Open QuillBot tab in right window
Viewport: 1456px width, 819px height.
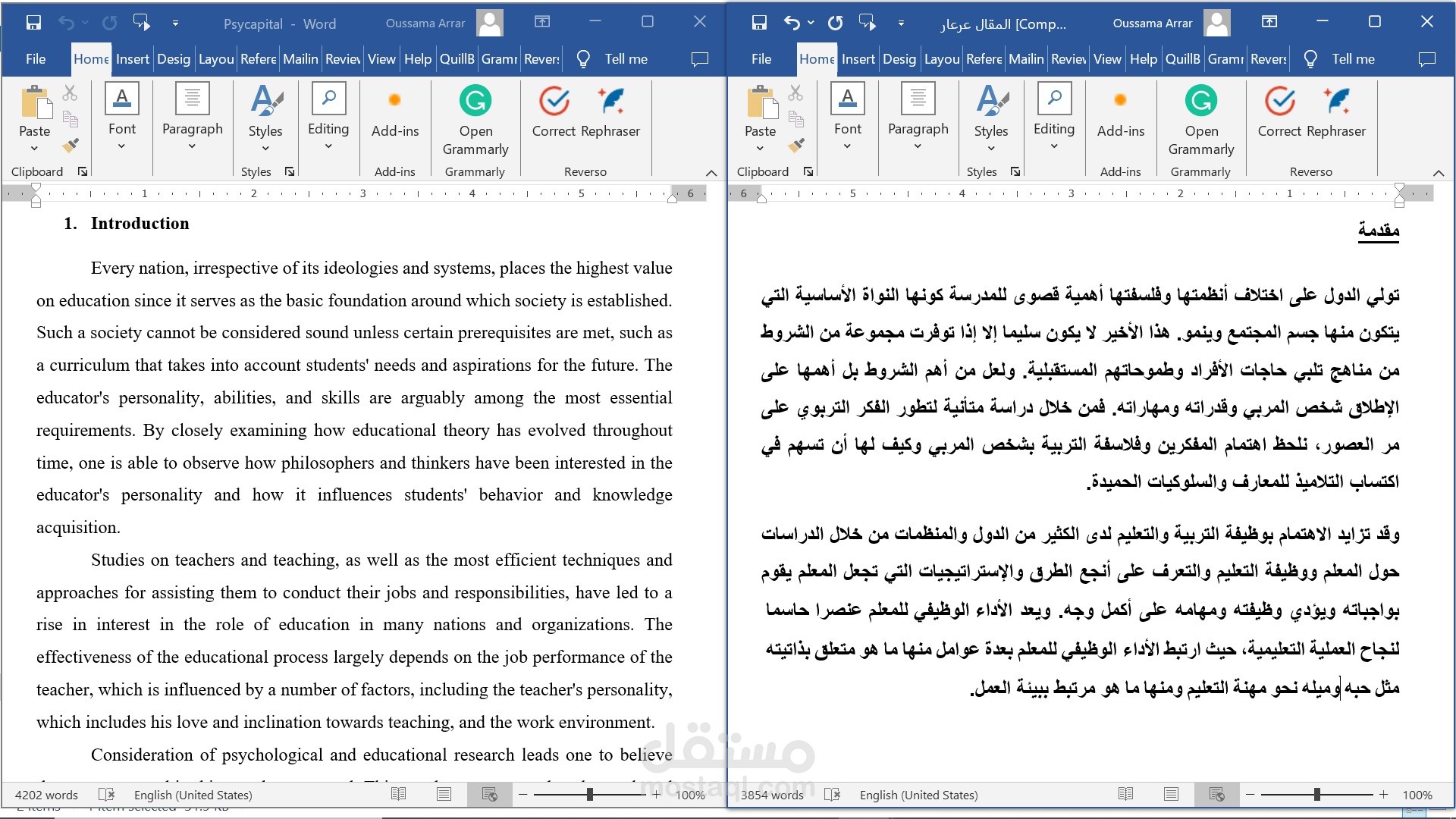tap(1183, 59)
